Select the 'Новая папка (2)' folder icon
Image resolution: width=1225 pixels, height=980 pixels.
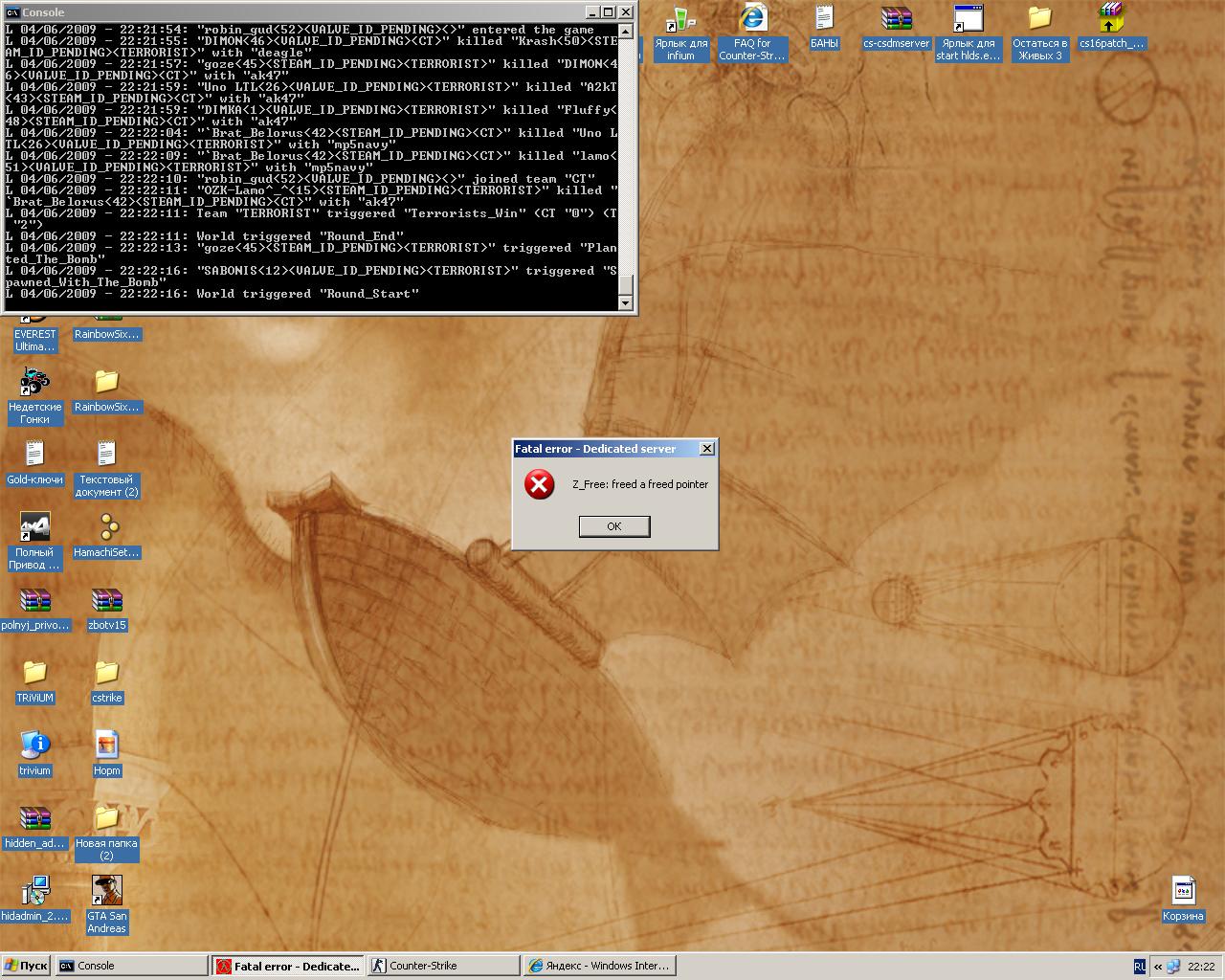pos(106,833)
